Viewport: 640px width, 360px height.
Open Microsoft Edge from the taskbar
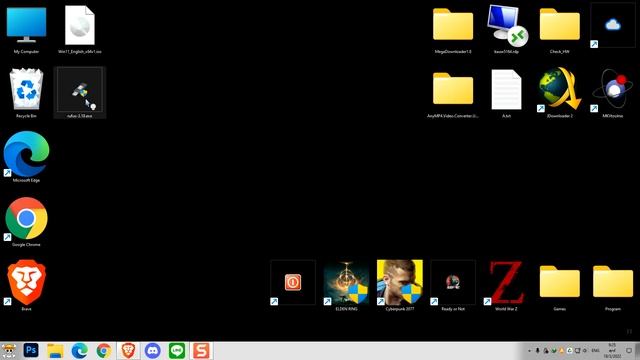tap(80, 351)
